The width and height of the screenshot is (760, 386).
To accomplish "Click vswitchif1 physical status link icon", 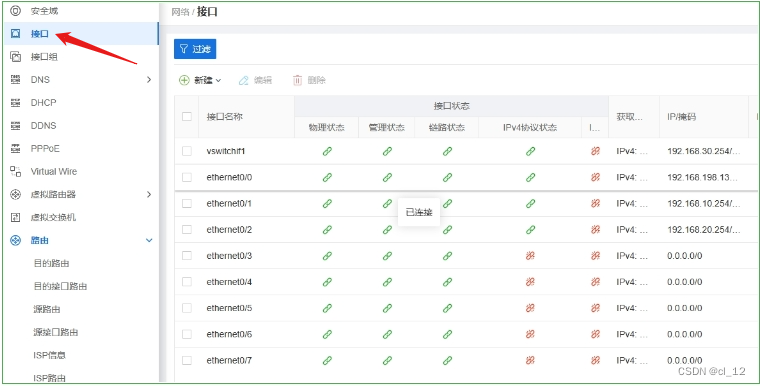I will [327, 151].
